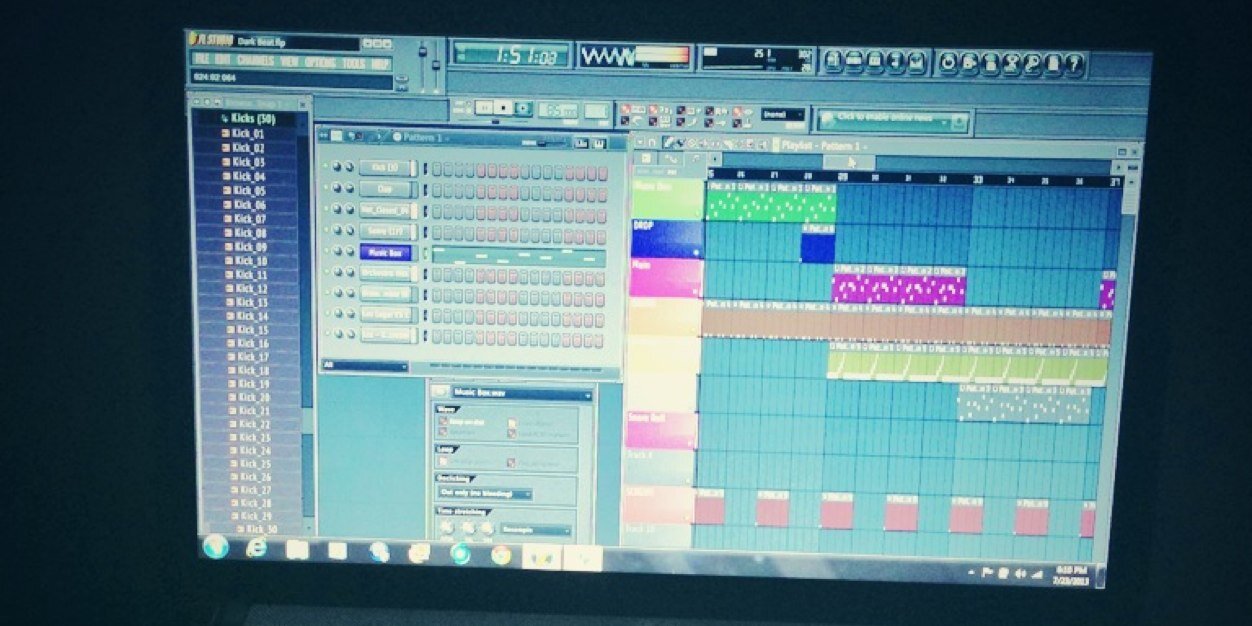The image size is (1252, 626).
Task: Open the declicking mode dropdown
Action: tap(485, 493)
